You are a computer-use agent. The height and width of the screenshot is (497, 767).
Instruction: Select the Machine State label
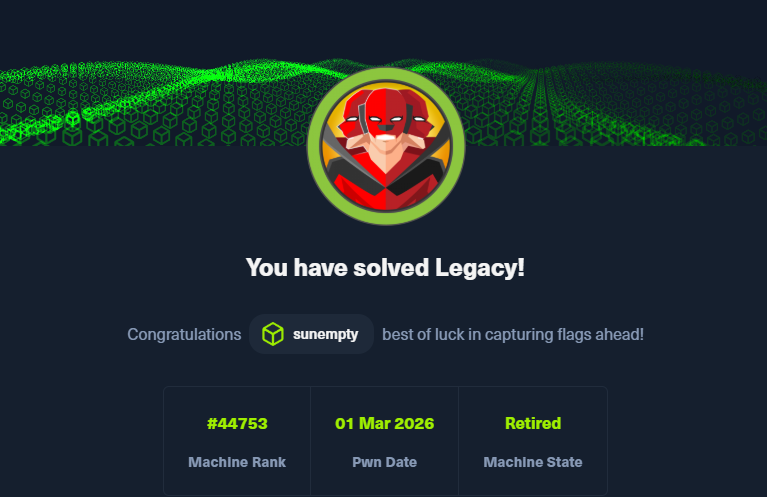click(x=533, y=462)
